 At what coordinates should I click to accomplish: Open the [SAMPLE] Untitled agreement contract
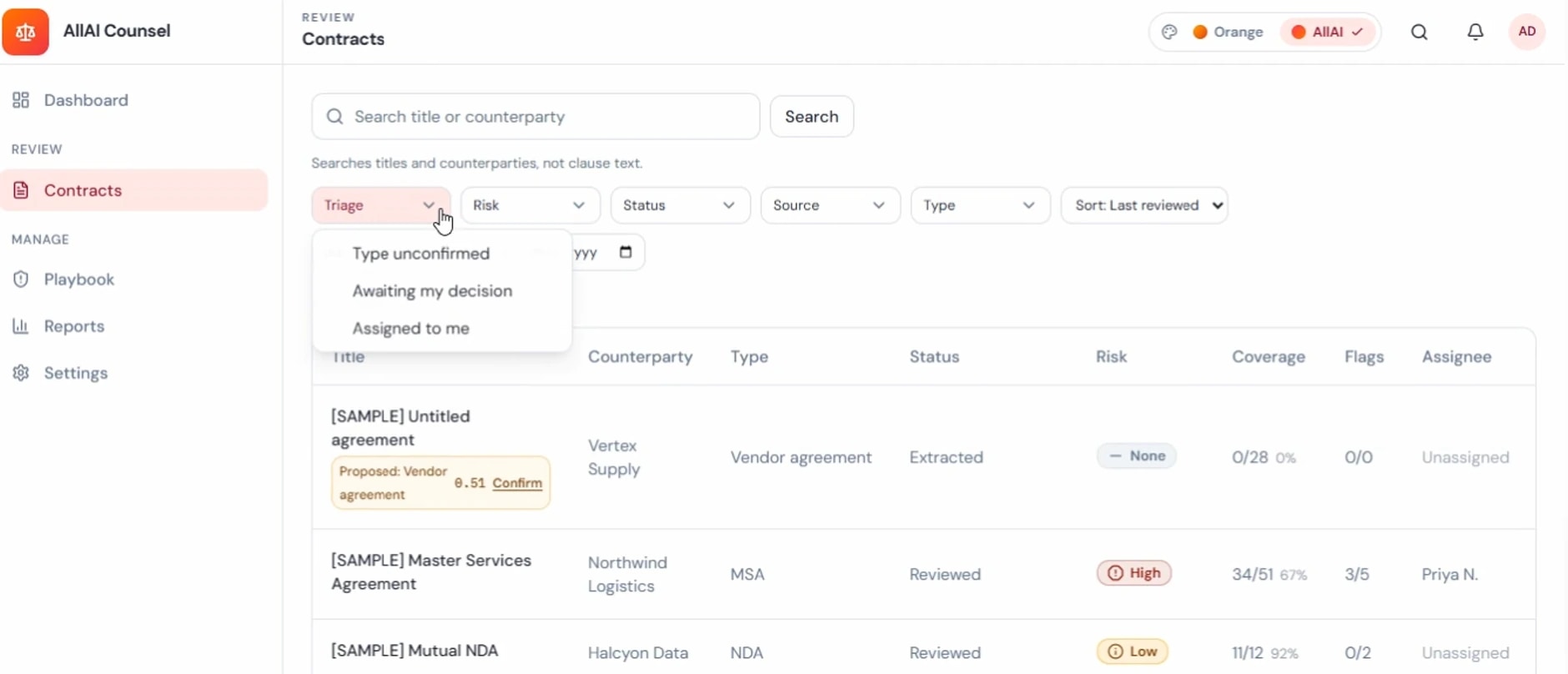[400, 428]
